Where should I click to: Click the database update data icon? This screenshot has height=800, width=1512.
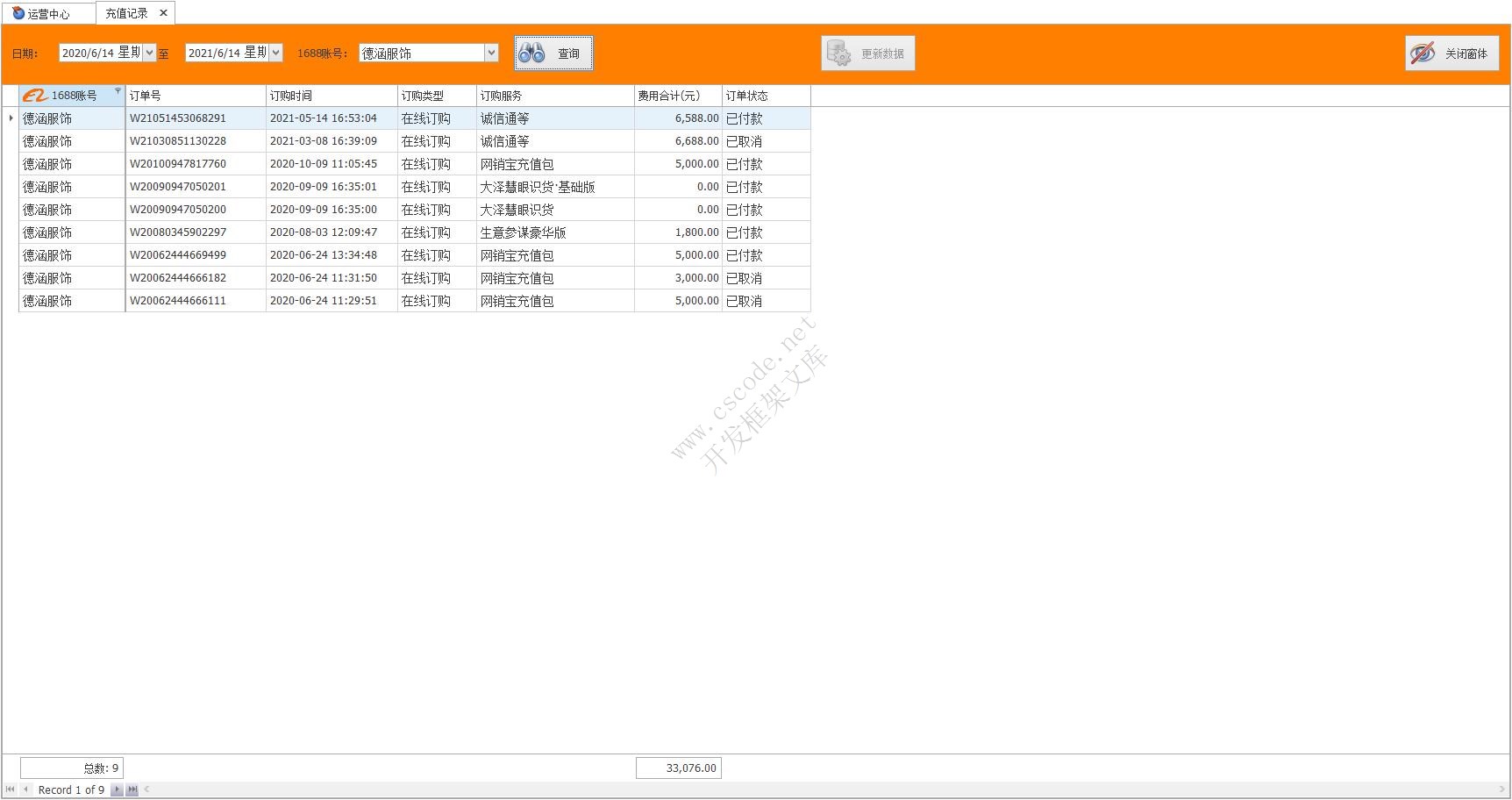point(838,54)
